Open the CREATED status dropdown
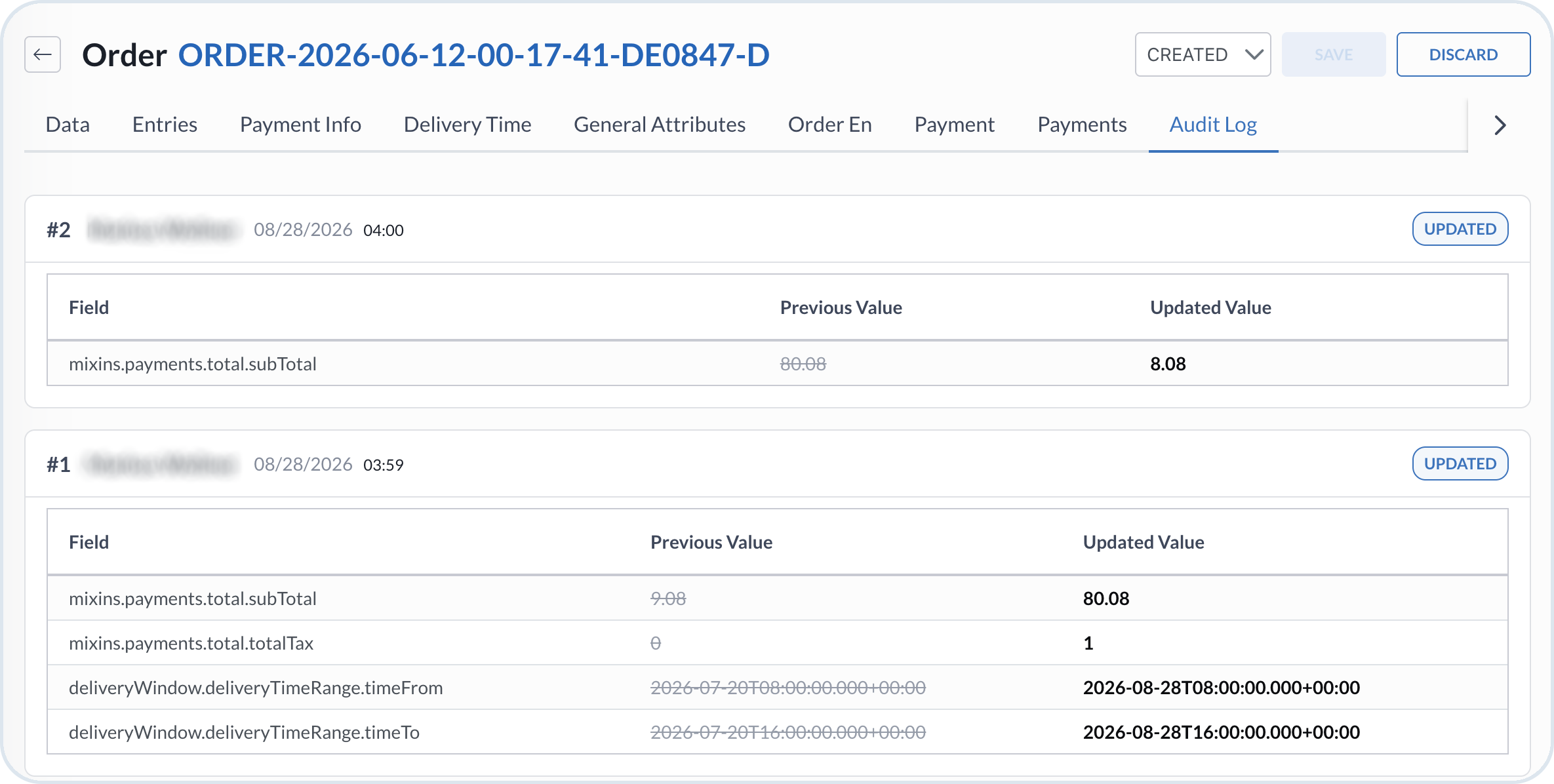 tap(1203, 54)
